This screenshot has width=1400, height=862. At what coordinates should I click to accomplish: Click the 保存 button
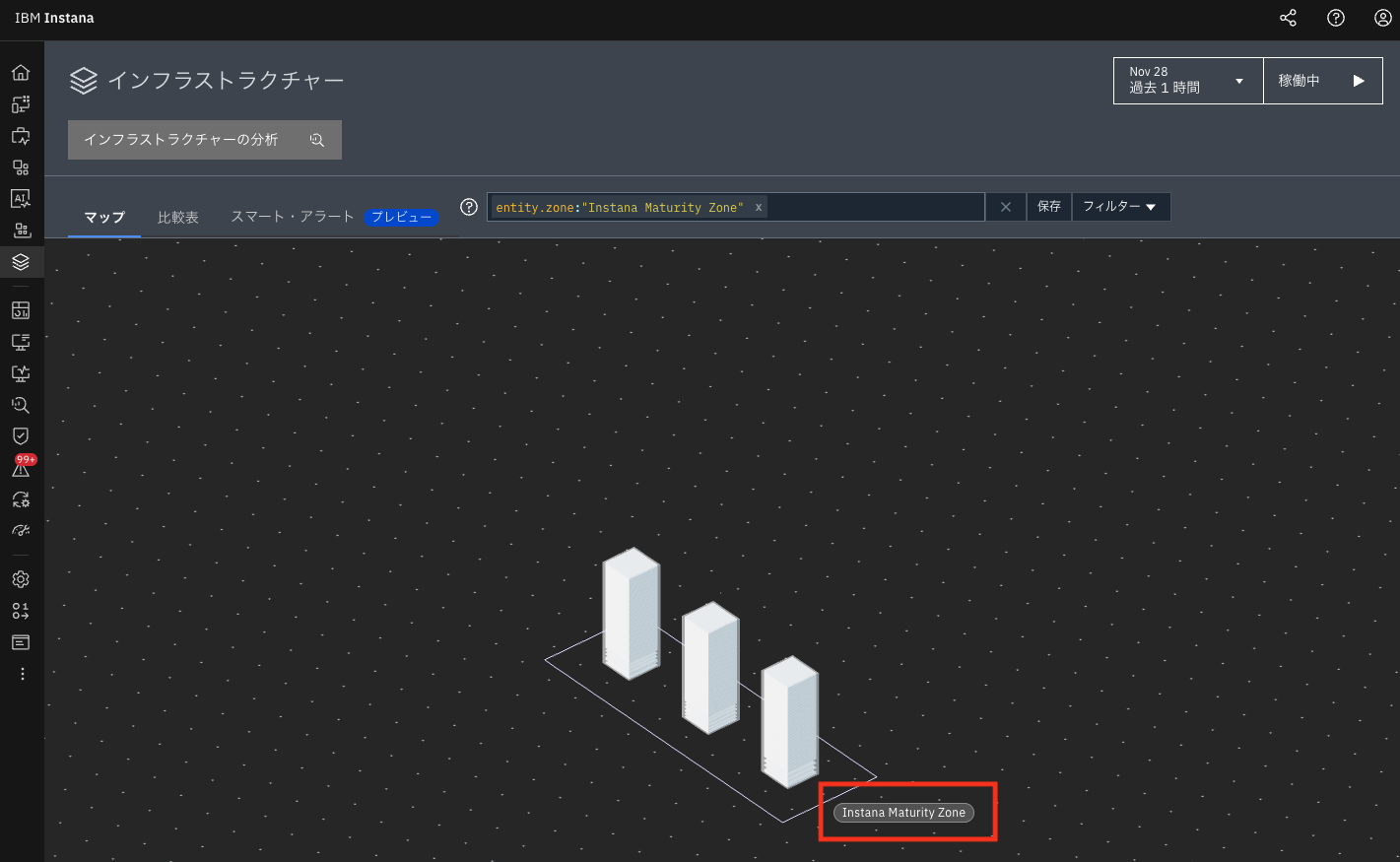point(1049,207)
